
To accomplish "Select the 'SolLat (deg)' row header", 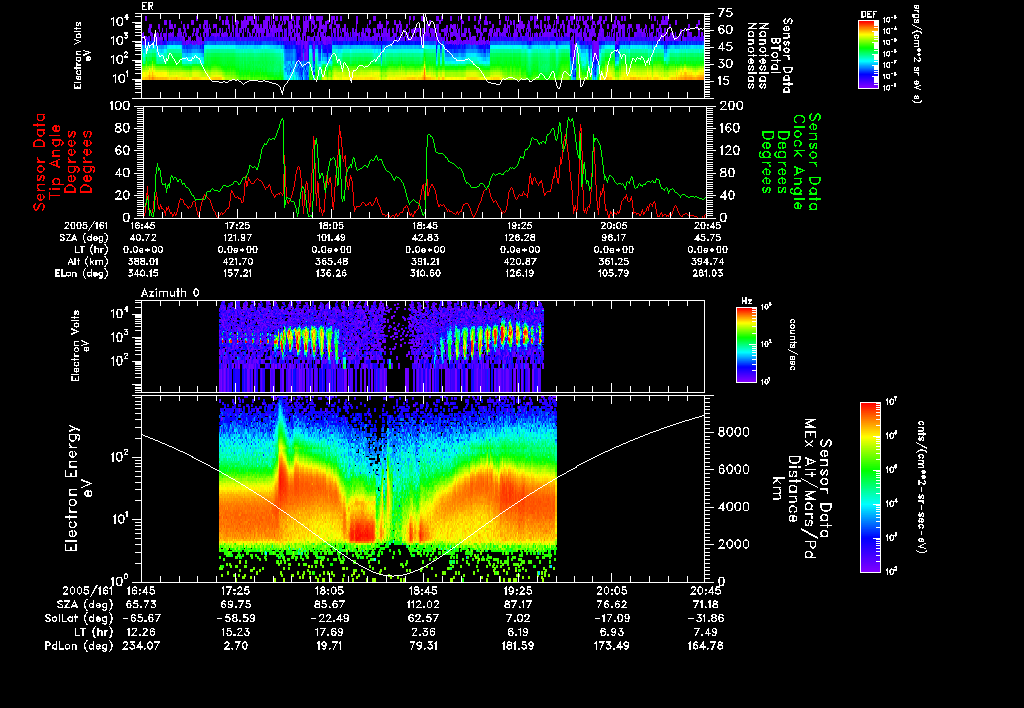I will (78, 619).
